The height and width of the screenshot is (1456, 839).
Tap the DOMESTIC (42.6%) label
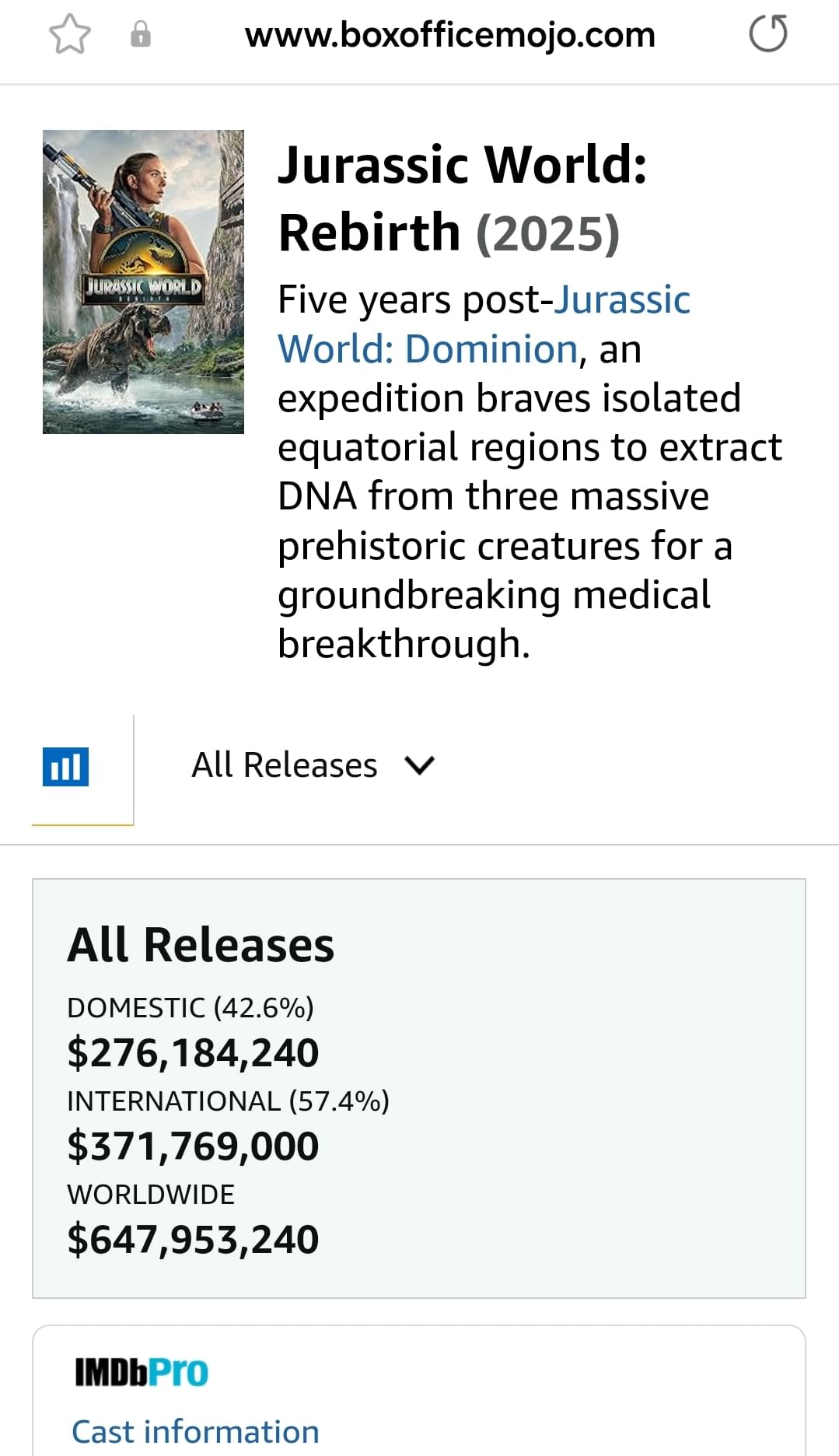(x=191, y=1008)
